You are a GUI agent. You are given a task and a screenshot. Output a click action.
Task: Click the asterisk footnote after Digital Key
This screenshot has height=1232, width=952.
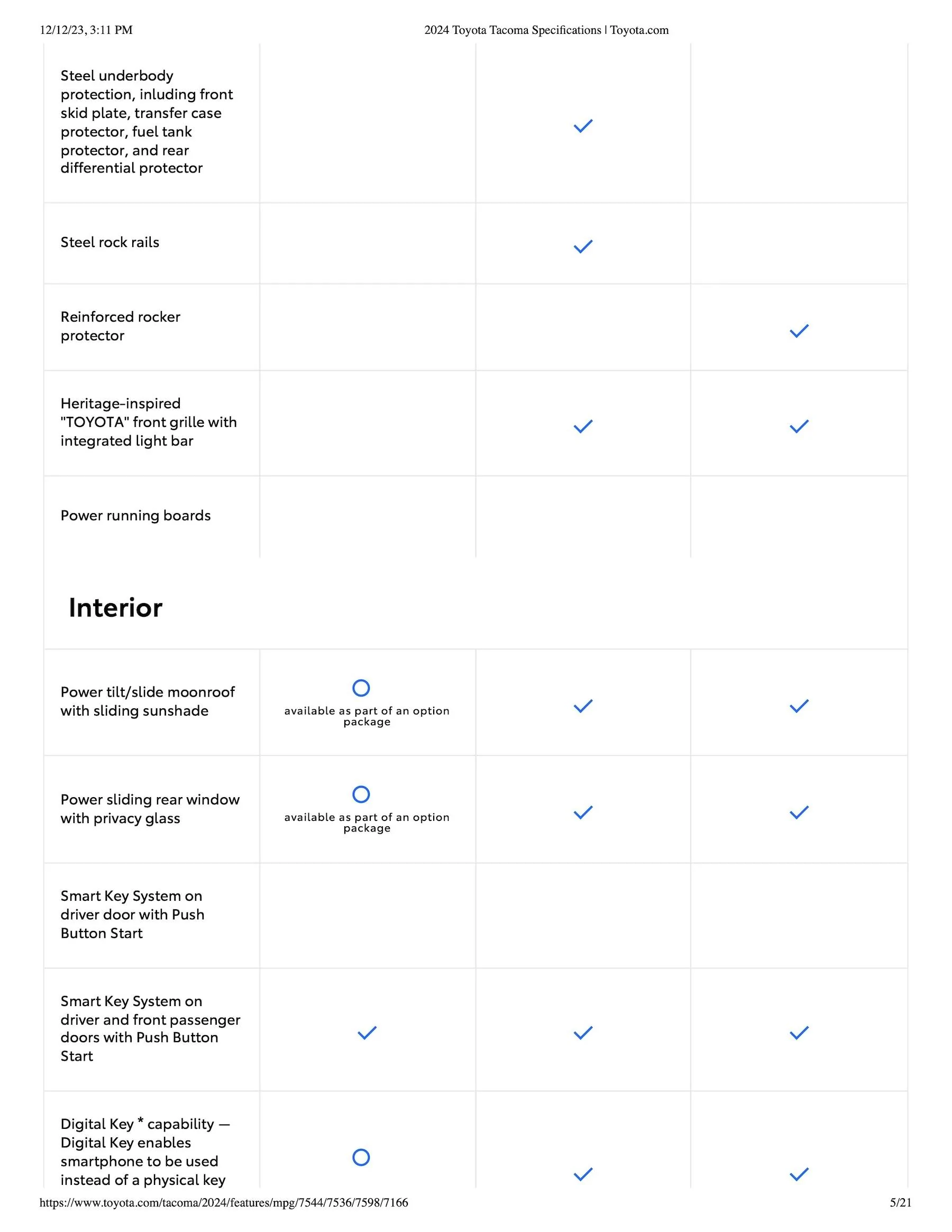(x=141, y=1121)
